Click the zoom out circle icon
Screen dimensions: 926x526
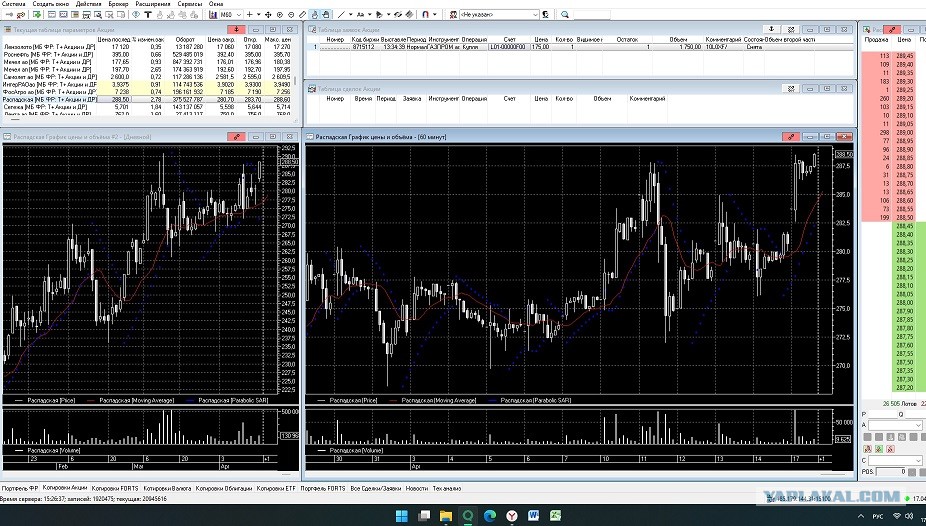click(291, 14)
